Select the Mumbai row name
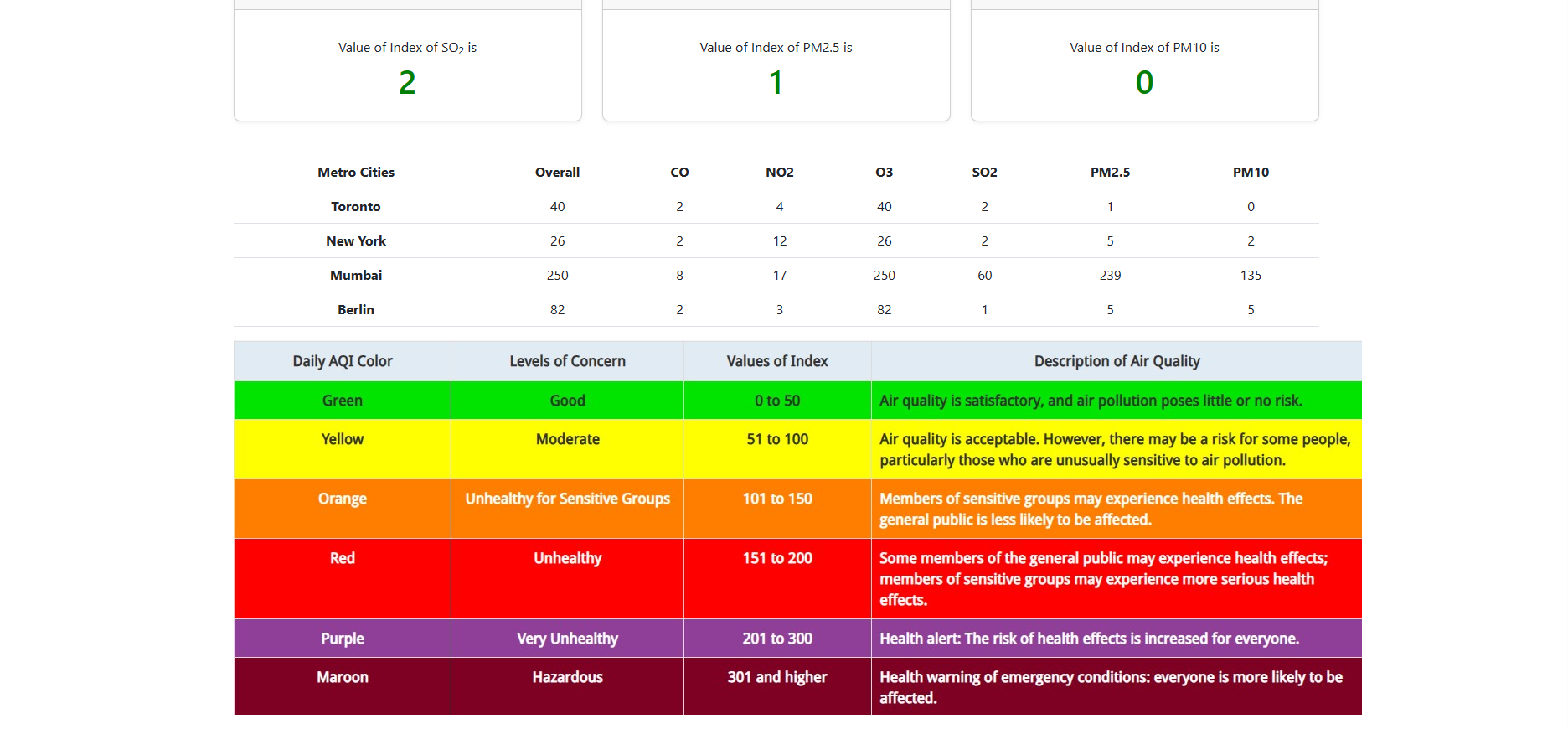 coord(356,275)
